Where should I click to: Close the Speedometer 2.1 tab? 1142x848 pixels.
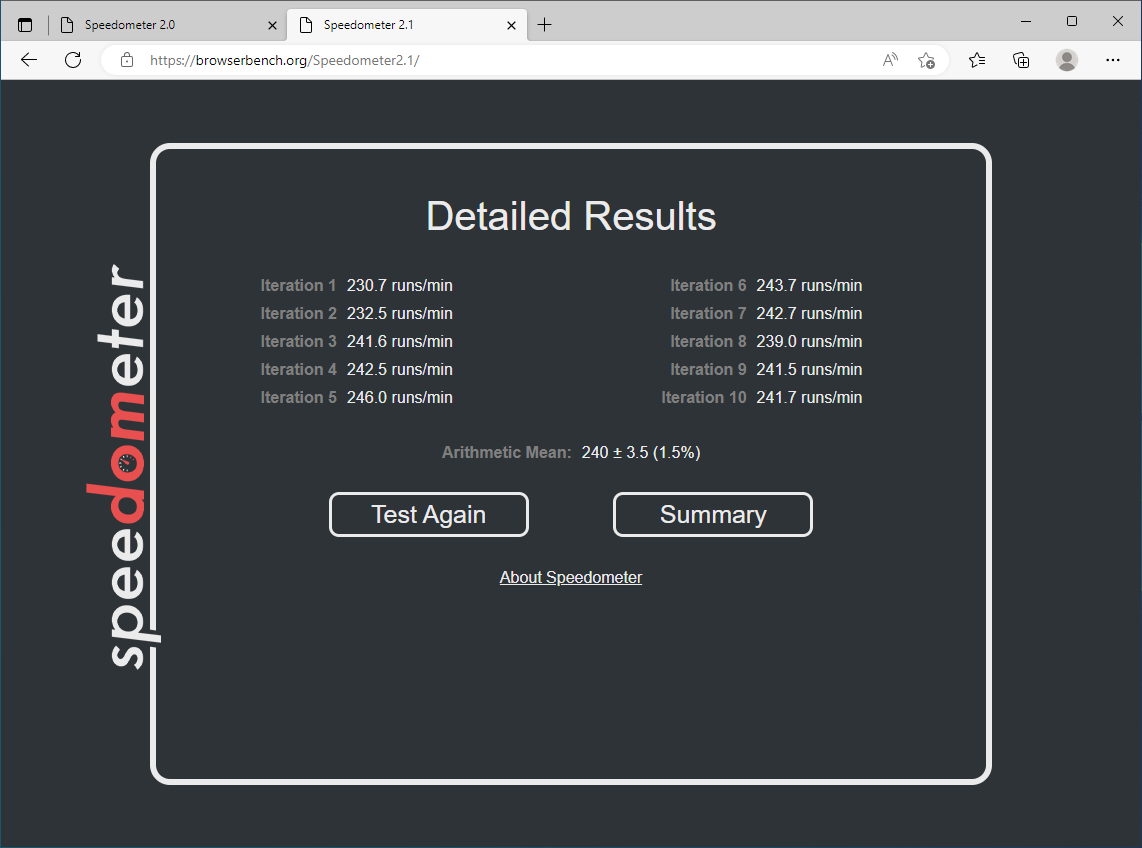[511, 25]
